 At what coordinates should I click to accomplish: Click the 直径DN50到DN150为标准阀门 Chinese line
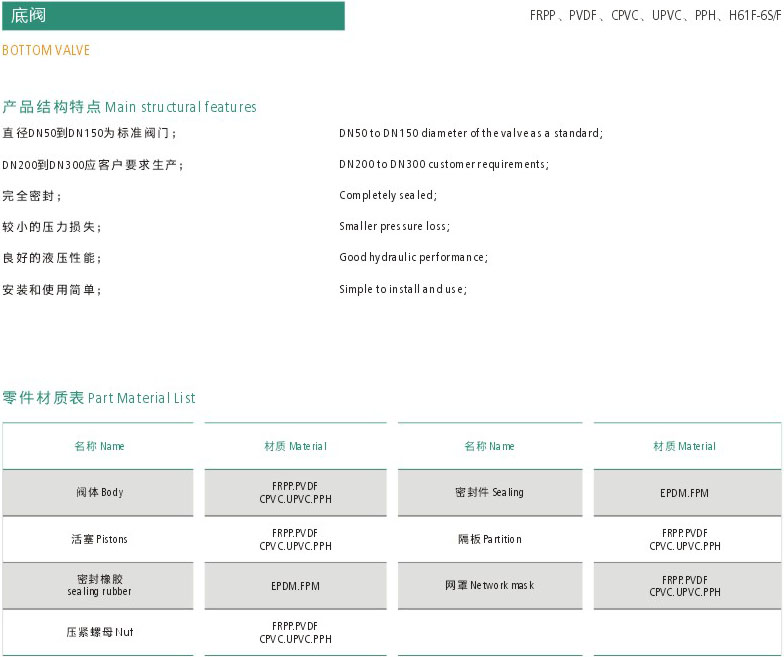pos(90,133)
